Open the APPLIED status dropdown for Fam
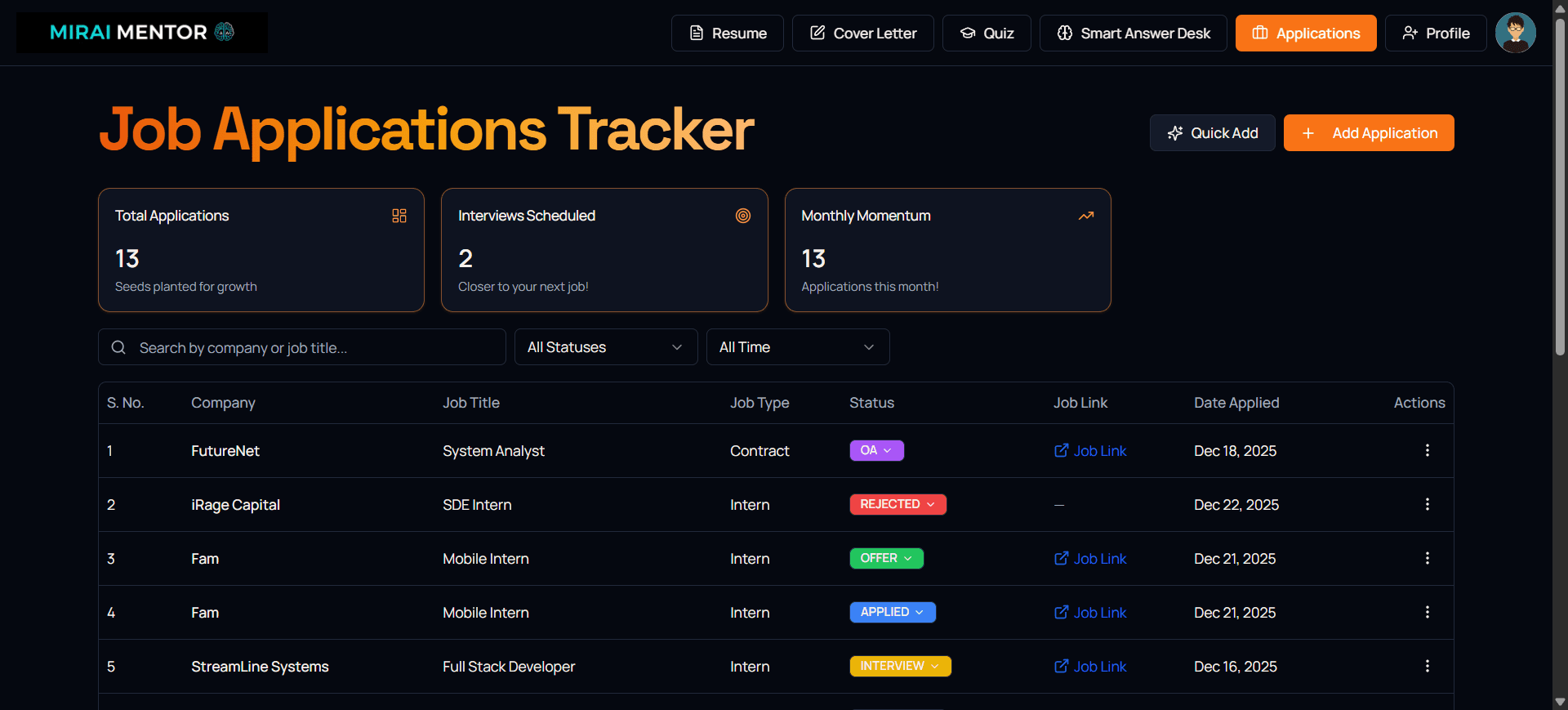This screenshot has width=1568, height=710. tap(893, 613)
